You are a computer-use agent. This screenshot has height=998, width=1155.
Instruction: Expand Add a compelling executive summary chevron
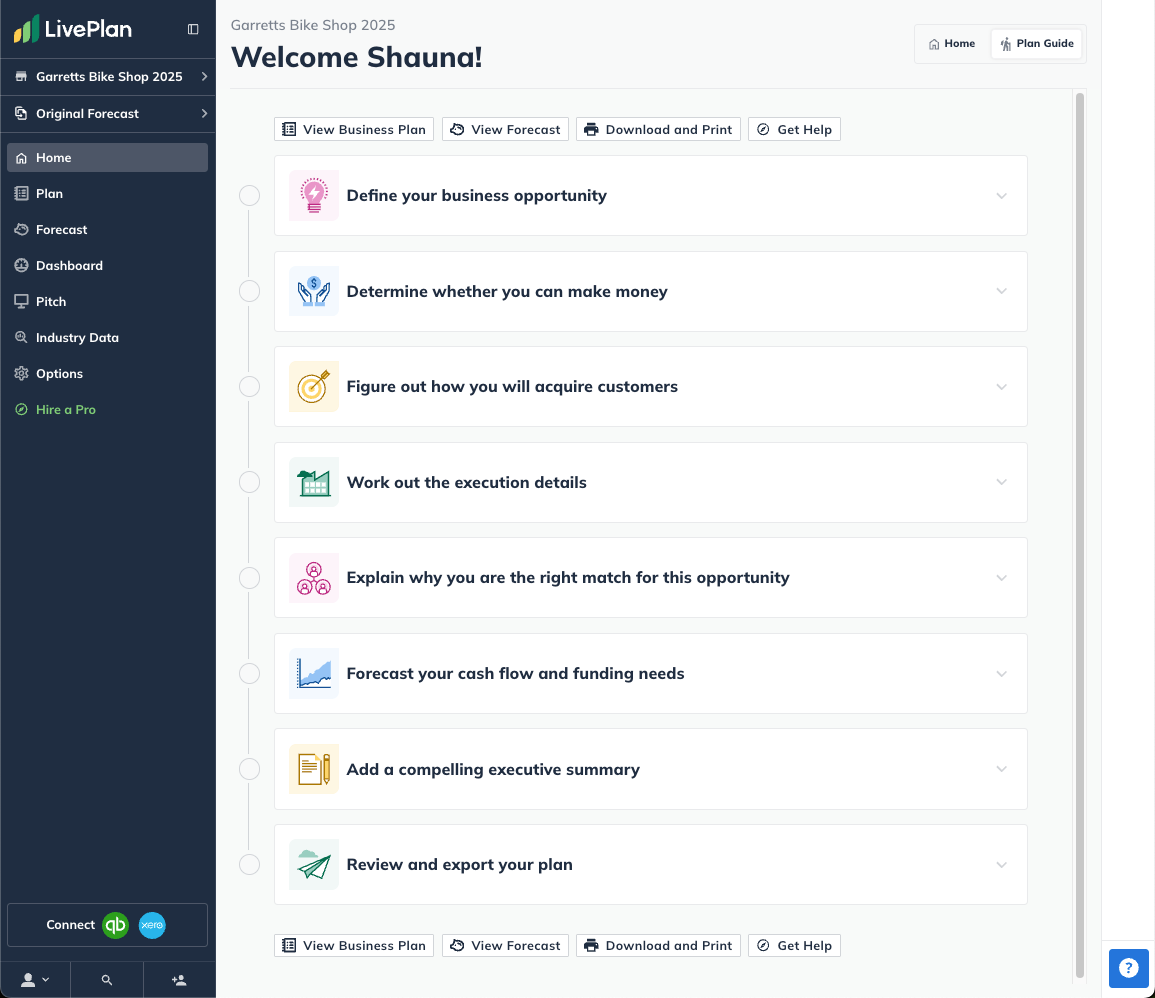point(1002,769)
